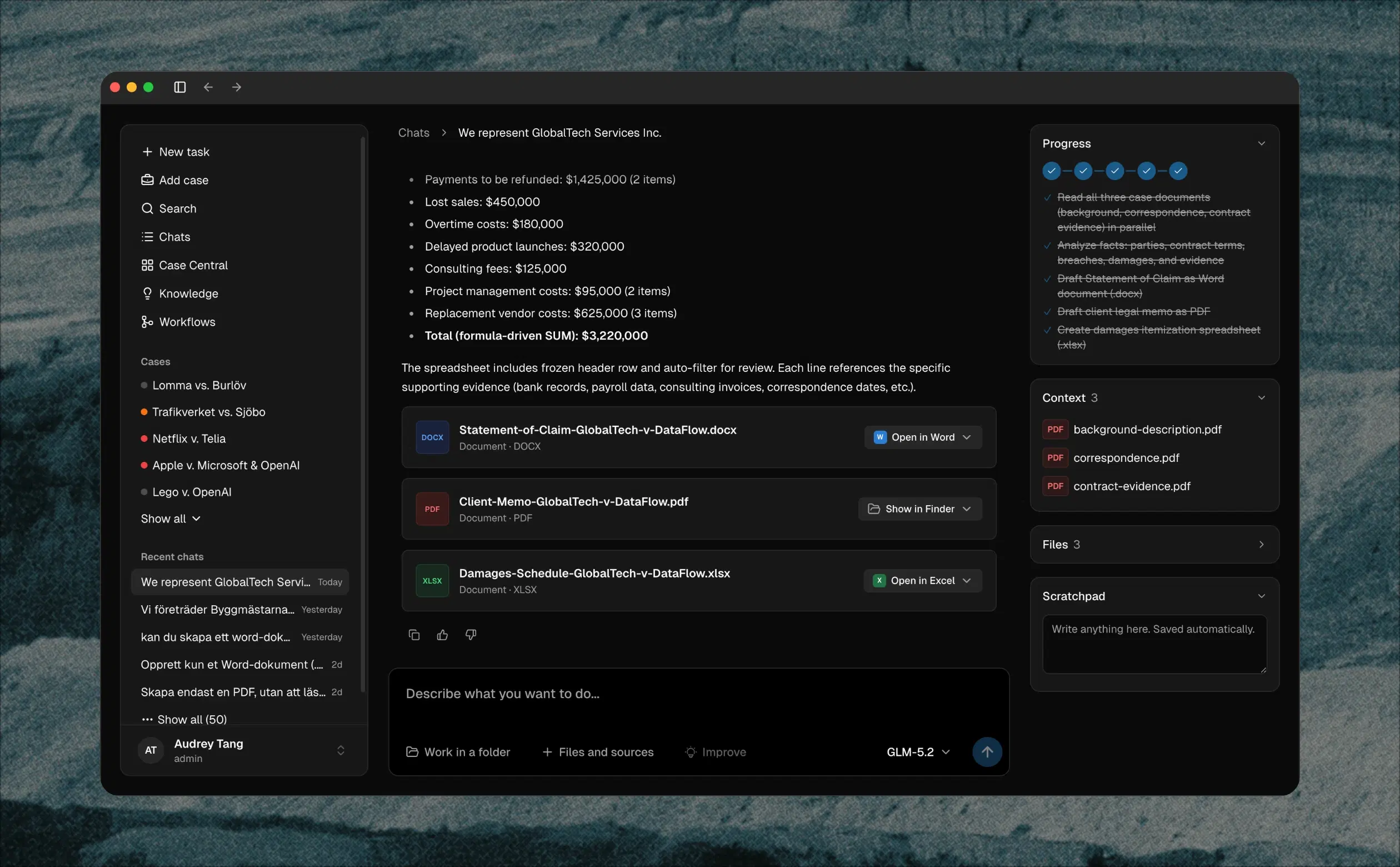Expand Show all cases
The image size is (1400, 867).
pos(171,519)
